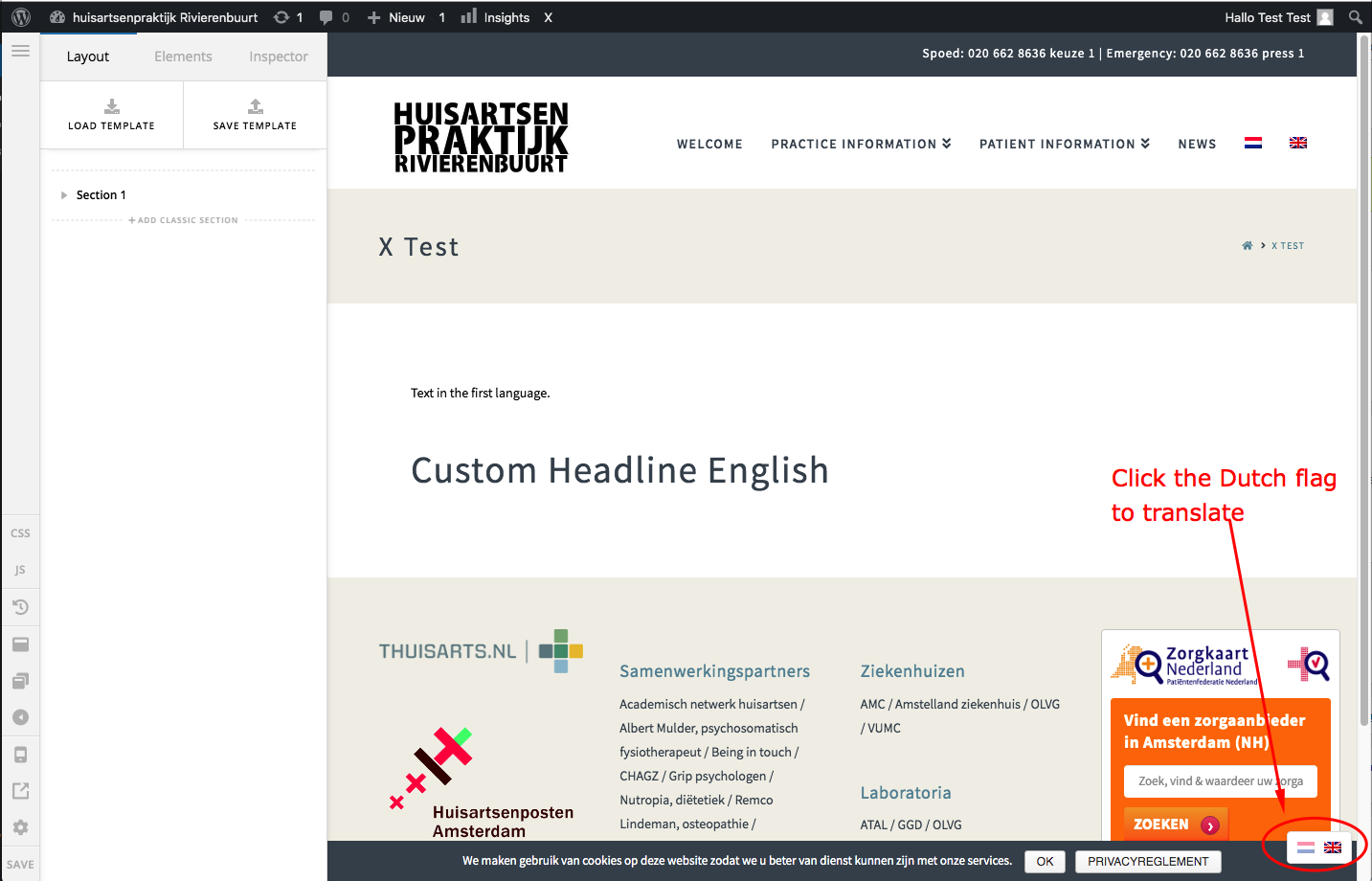Click the Load Template button

111,114
